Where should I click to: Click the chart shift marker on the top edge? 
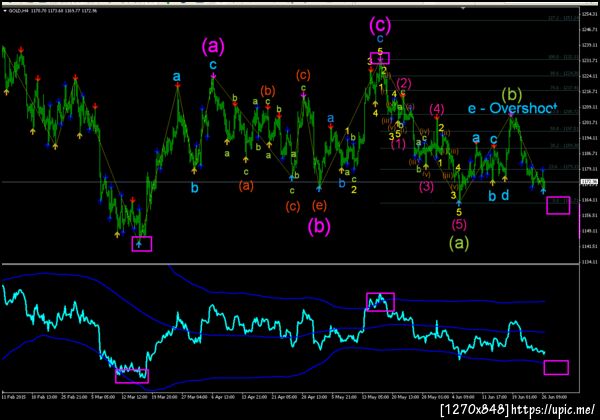pyautogui.click(x=463, y=8)
